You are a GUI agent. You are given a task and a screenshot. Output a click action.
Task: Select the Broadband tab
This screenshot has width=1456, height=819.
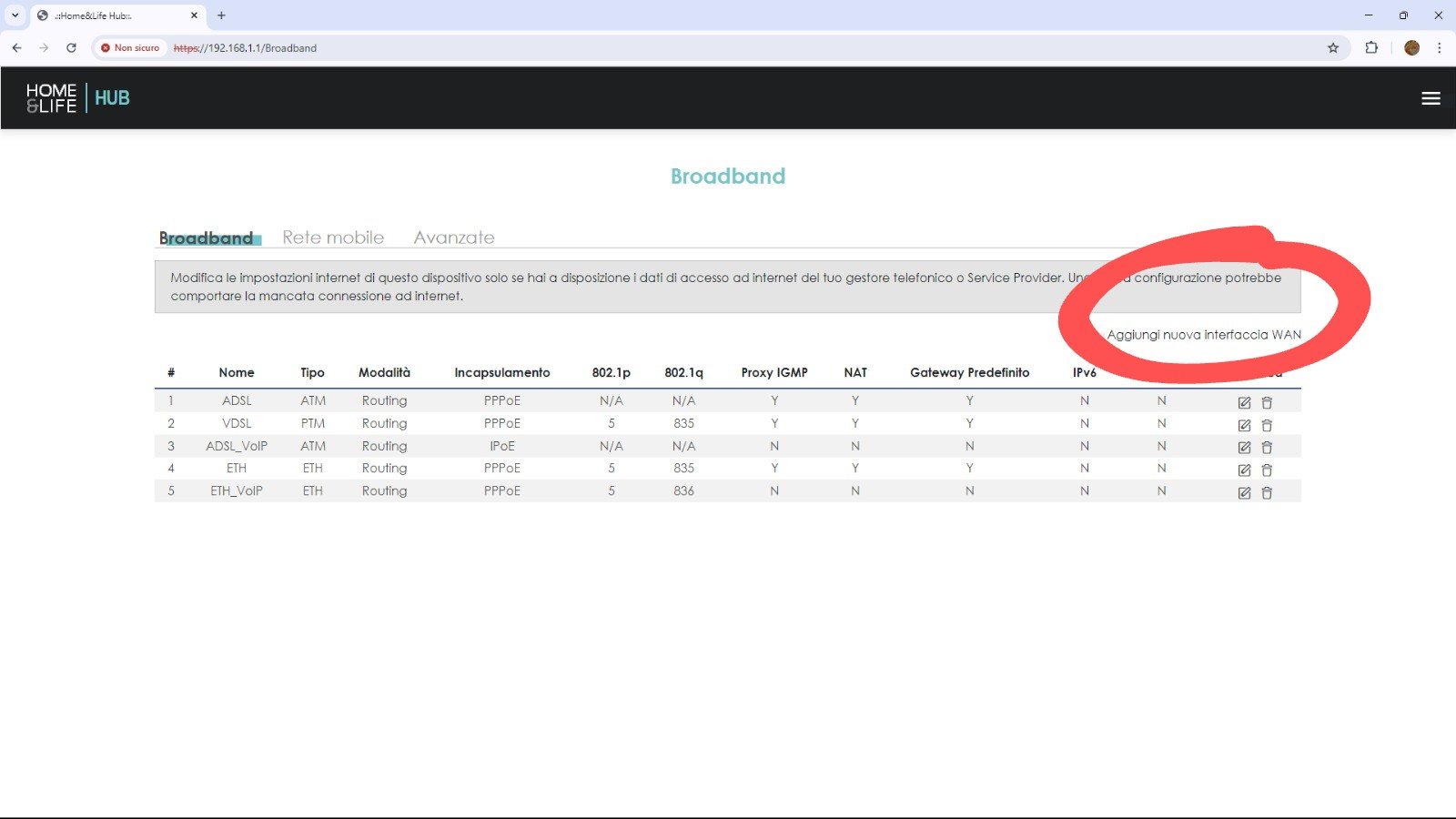pos(207,238)
